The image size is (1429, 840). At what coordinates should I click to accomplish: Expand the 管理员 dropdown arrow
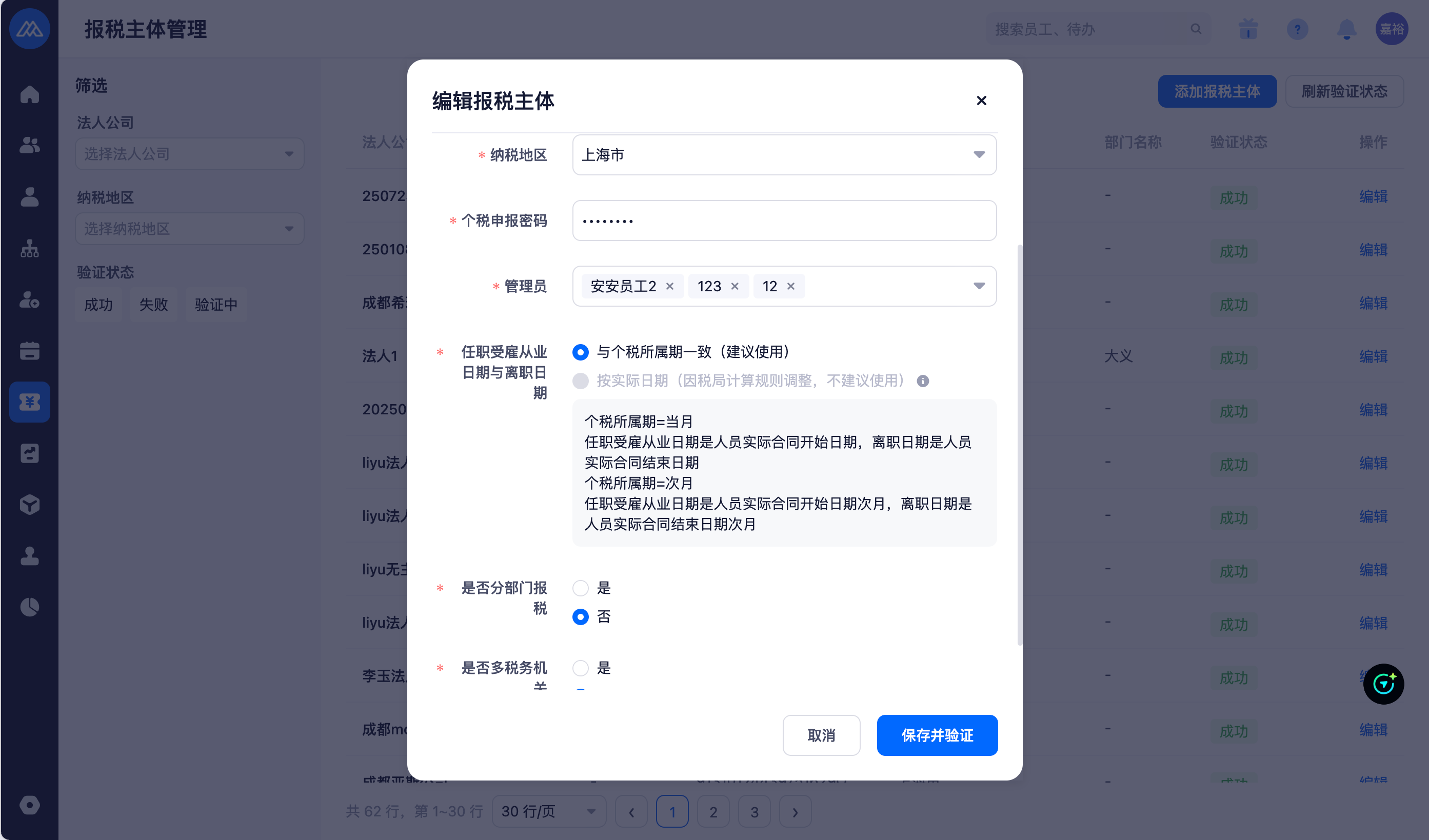pos(979,286)
